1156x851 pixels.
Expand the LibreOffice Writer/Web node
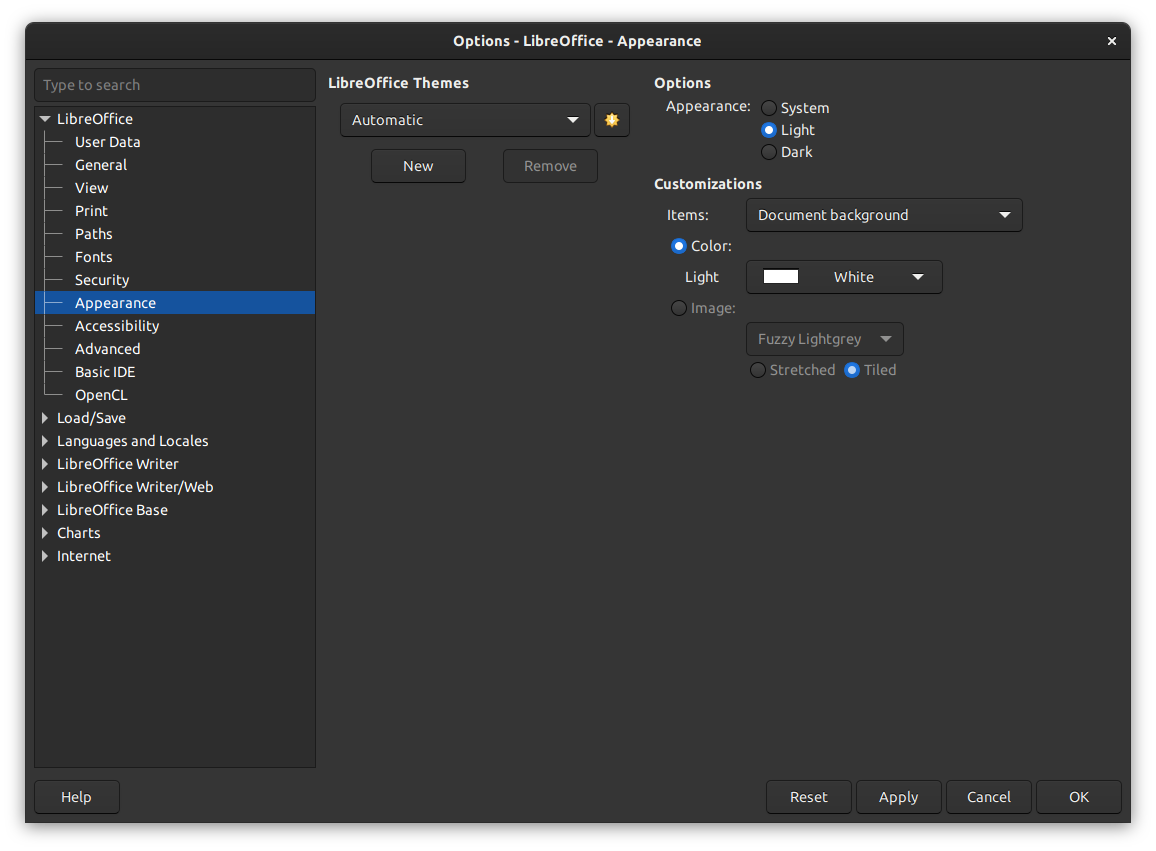45,487
